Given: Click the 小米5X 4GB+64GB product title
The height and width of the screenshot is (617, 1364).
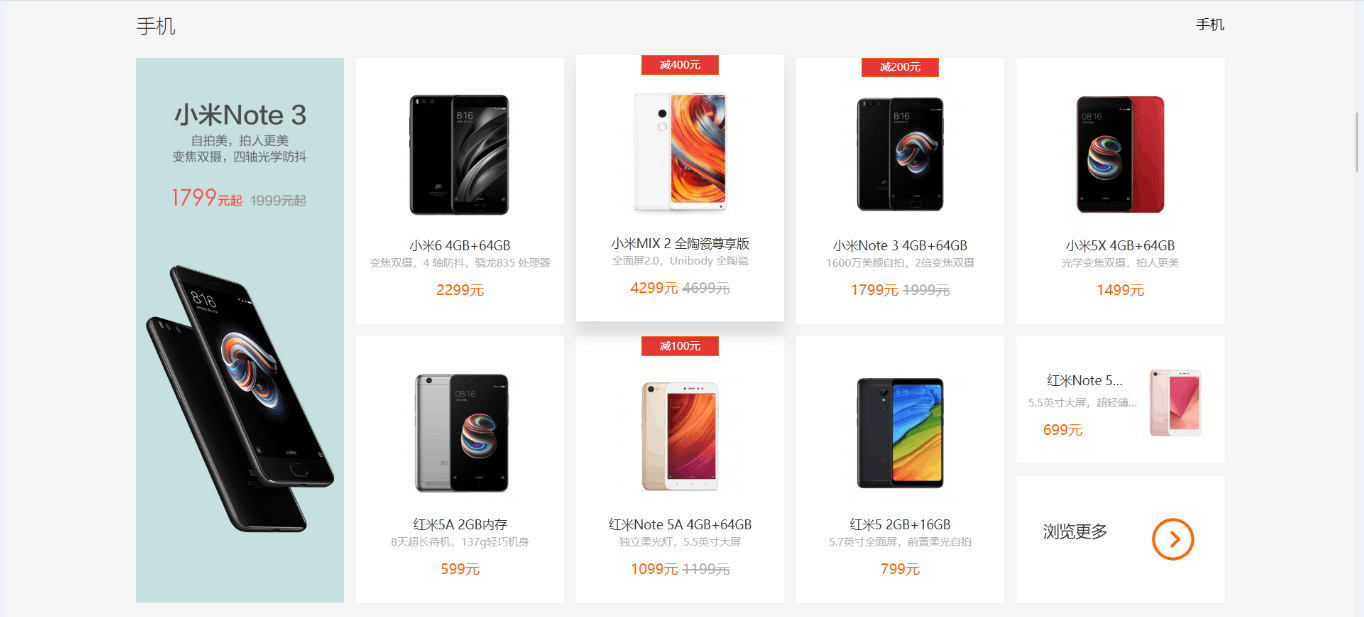Looking at the screenshot, I should (1120, 245).
